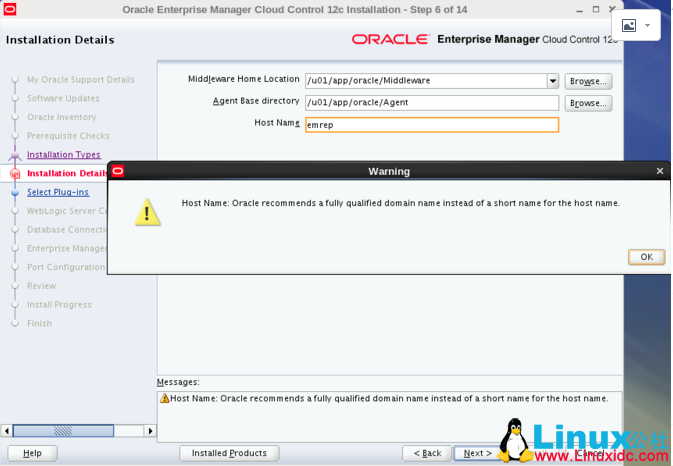This screenshot has height=466, width=673.
Task: Close the Warning dialog with X
Action: [660, 171]
